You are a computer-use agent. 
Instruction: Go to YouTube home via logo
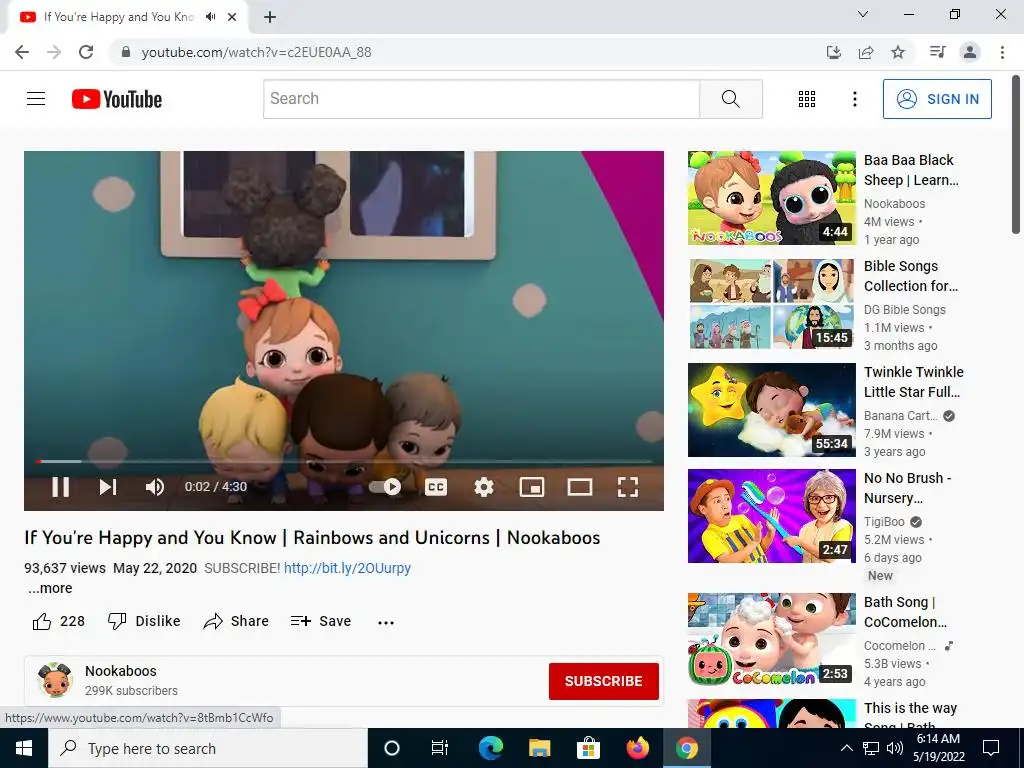117,99
